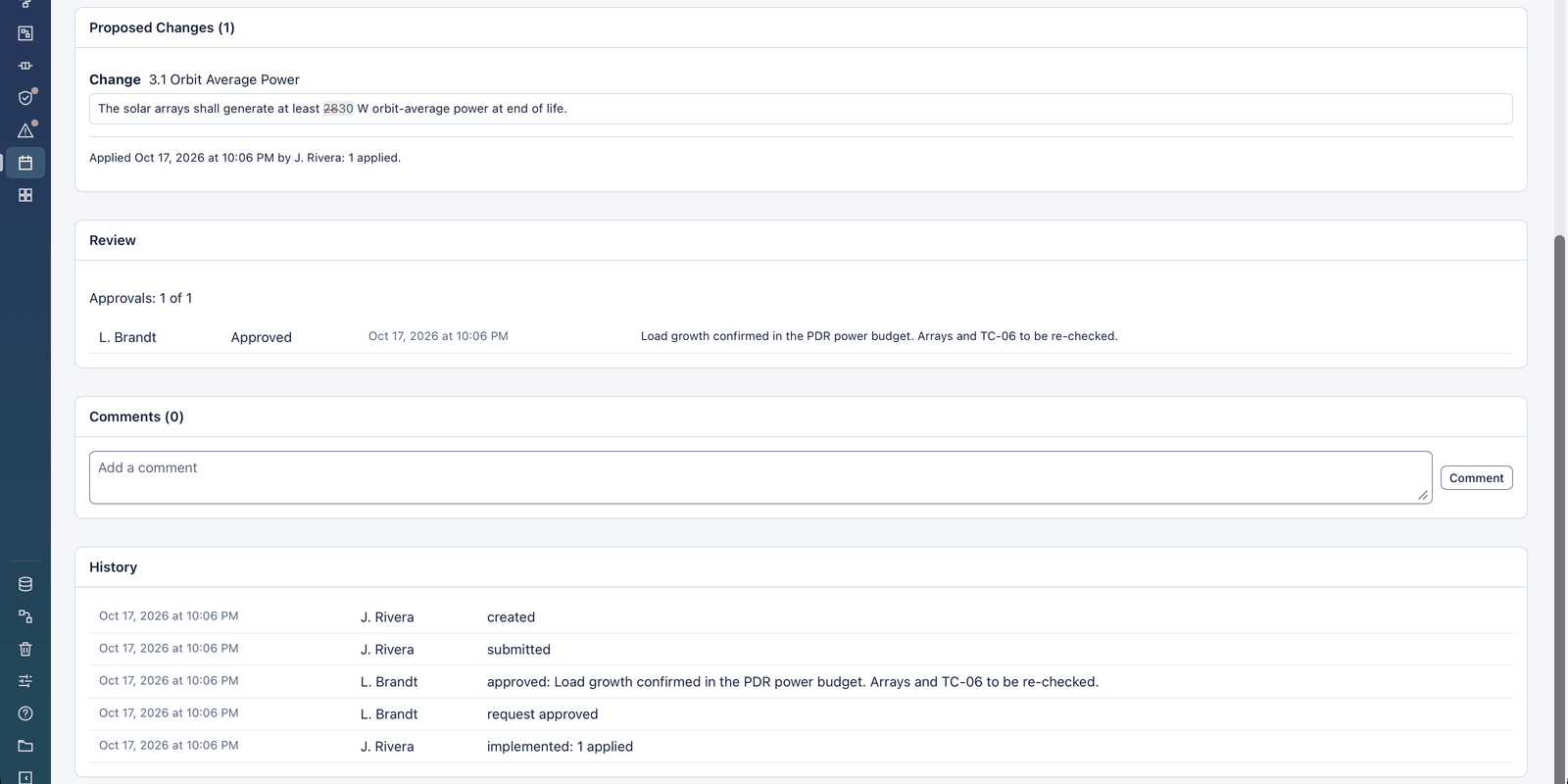Click the connector block icon in sidebar

pos(25,66)
